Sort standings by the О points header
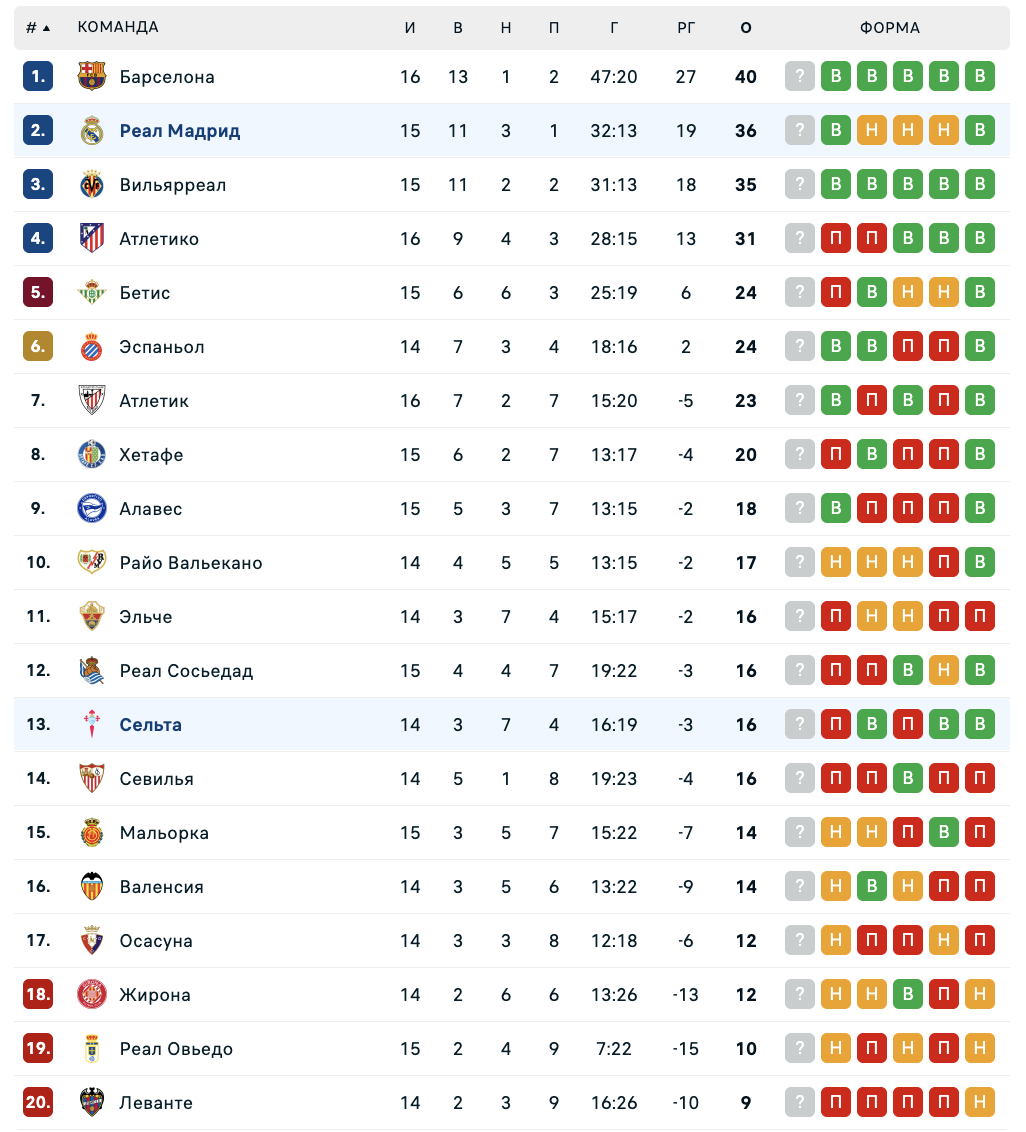 [x=746, y=28]
